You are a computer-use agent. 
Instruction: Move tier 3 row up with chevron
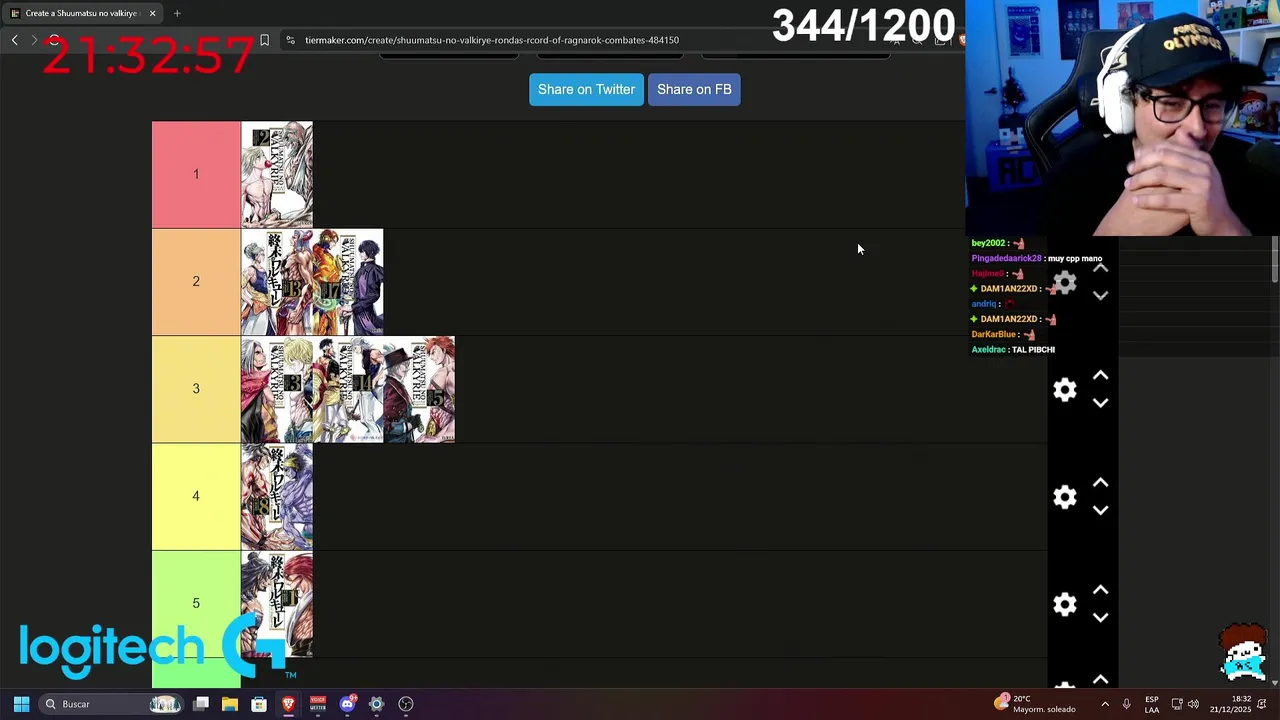(1100, 375)
